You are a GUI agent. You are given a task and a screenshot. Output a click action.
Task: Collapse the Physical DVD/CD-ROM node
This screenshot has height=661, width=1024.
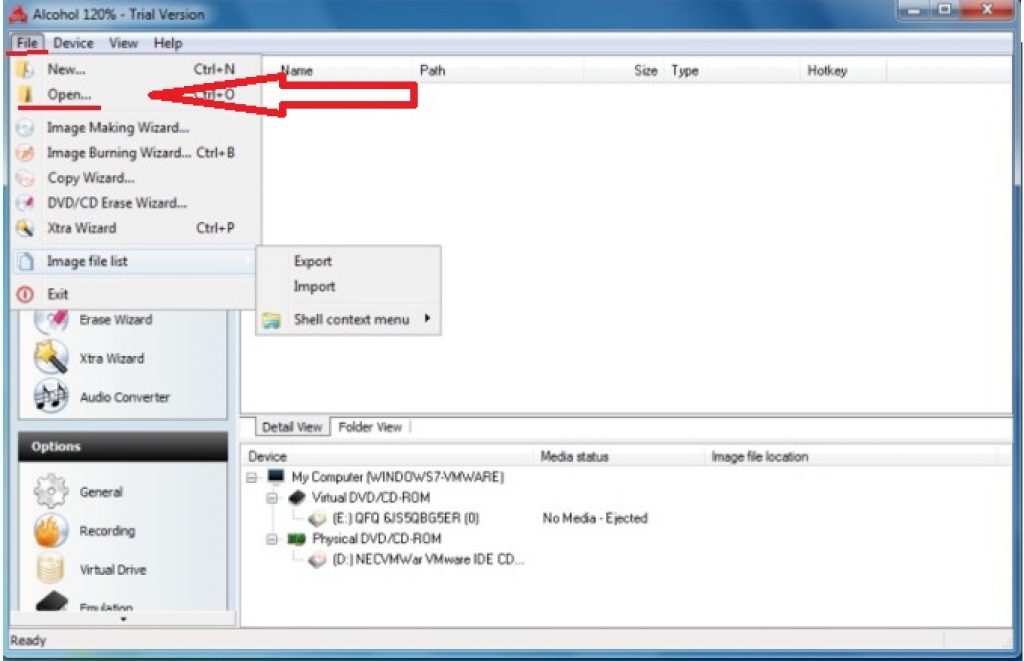pos(272,538)
